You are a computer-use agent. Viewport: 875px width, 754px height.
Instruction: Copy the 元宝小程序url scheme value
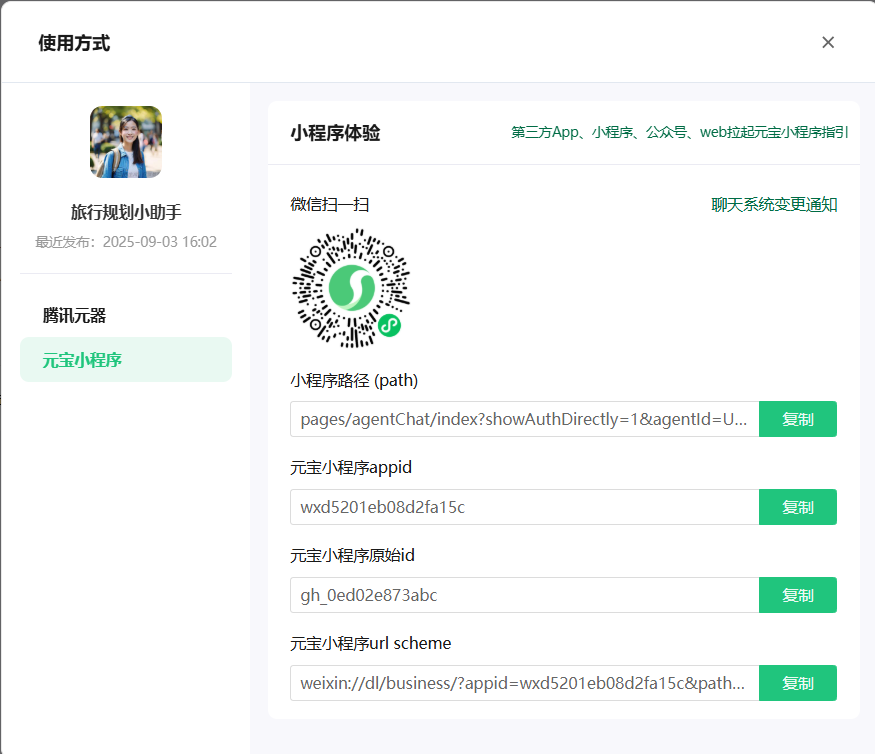797,683
